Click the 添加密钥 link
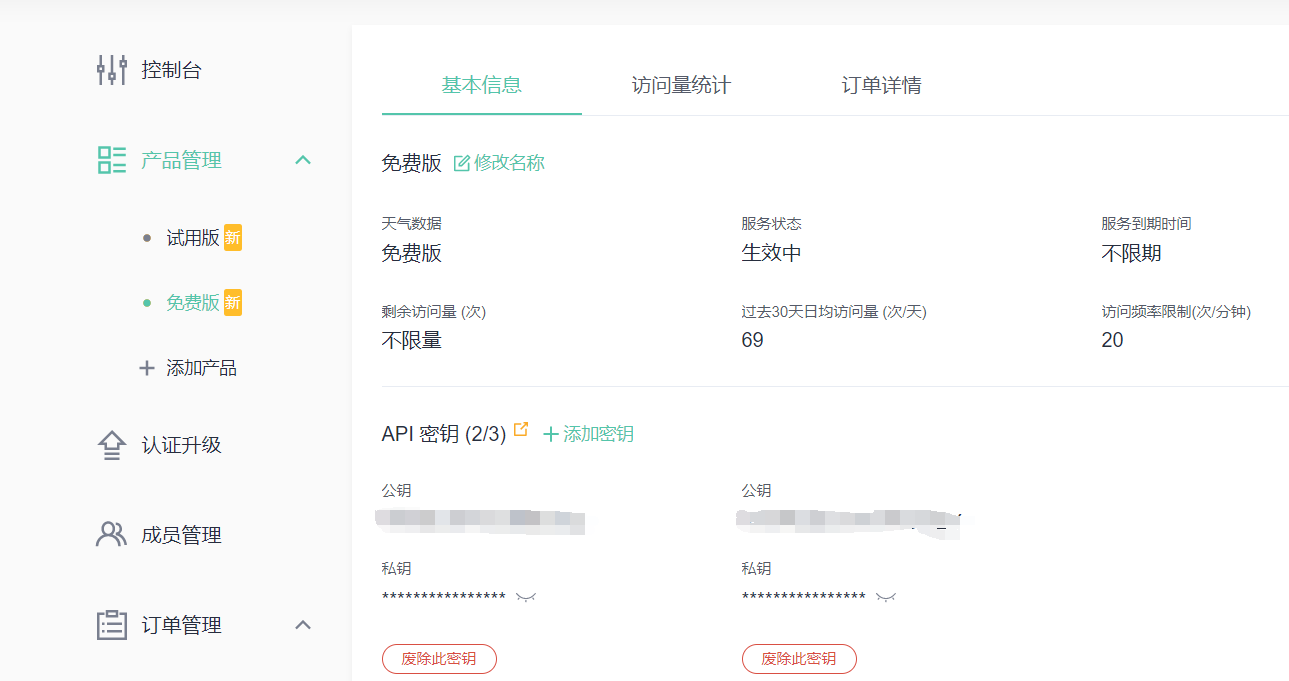Viewport: 1289px width, 681px height. click(588, 434)
